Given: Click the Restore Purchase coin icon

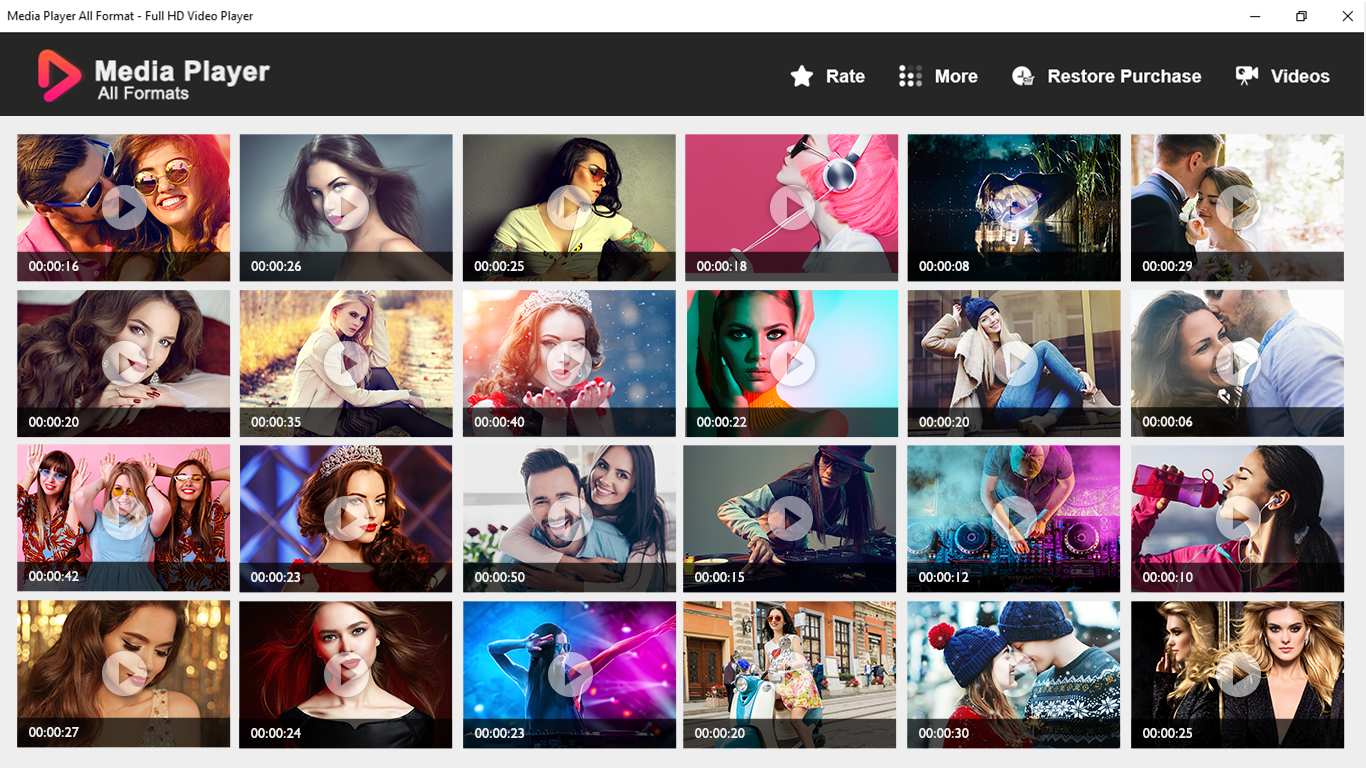Looking at the screenshot, I should coord(1022,75).
